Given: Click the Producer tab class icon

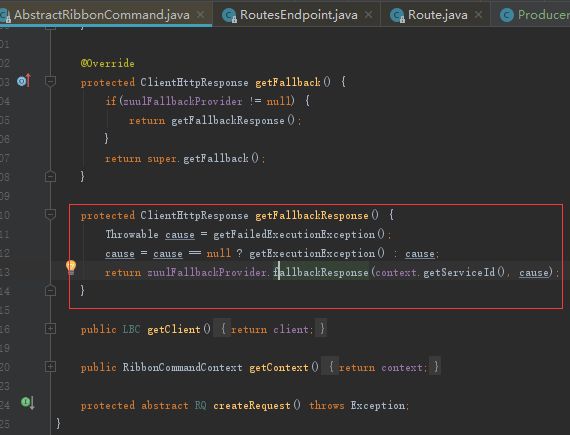Looking at the screenshot, I should [506, 15].
